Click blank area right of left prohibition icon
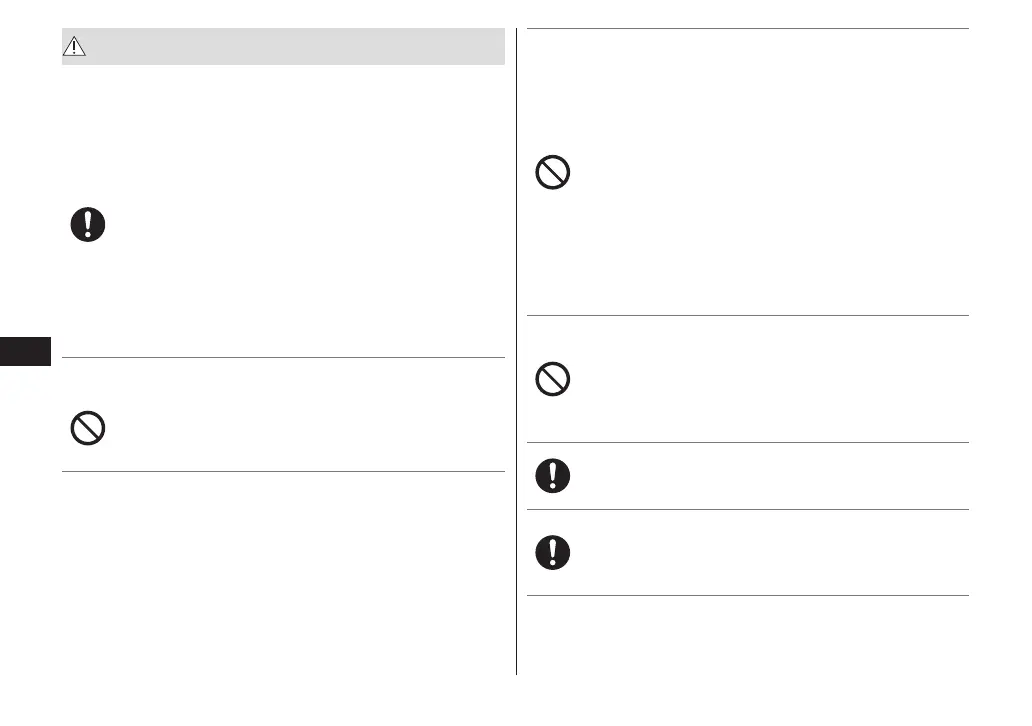This screenshot has height=726, width=1032. point(300,428)
